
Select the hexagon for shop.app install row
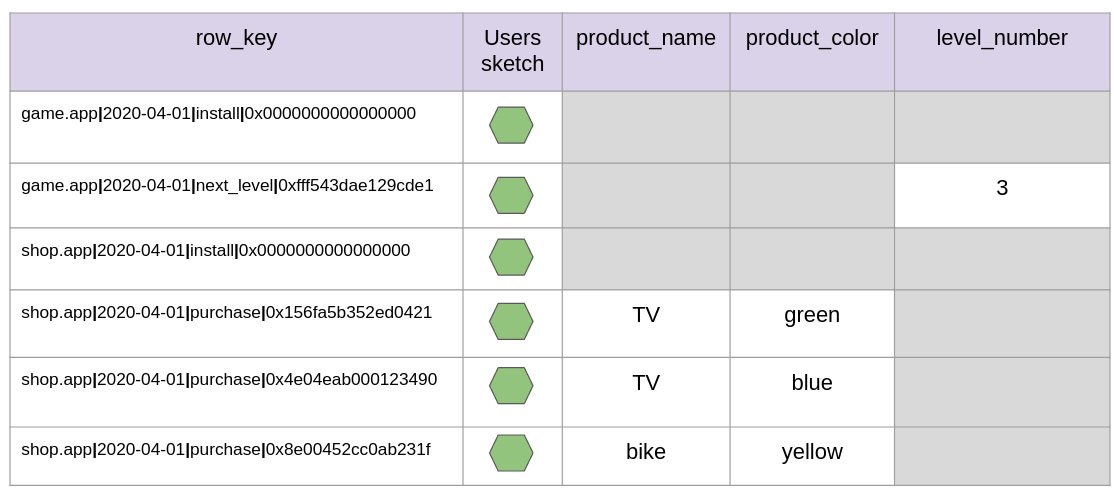point(511,257)
